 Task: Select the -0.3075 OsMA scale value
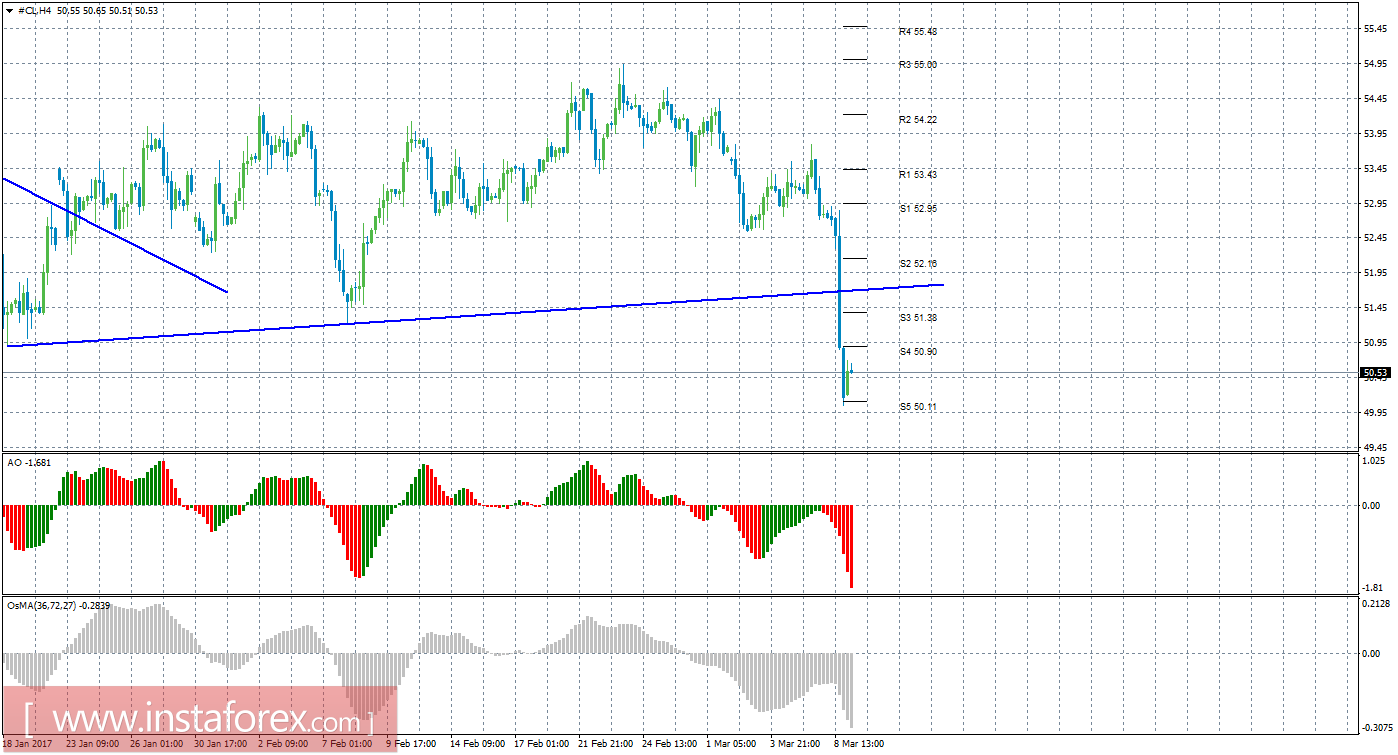point(1376,728)
